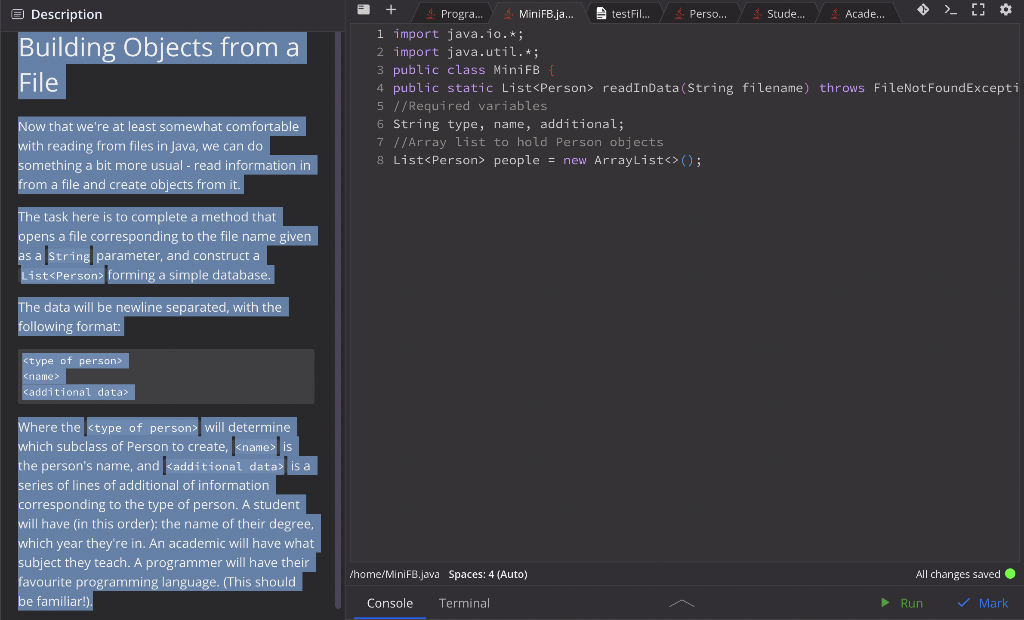
Task: Click the green play icon next to Run
Action: 884,603
